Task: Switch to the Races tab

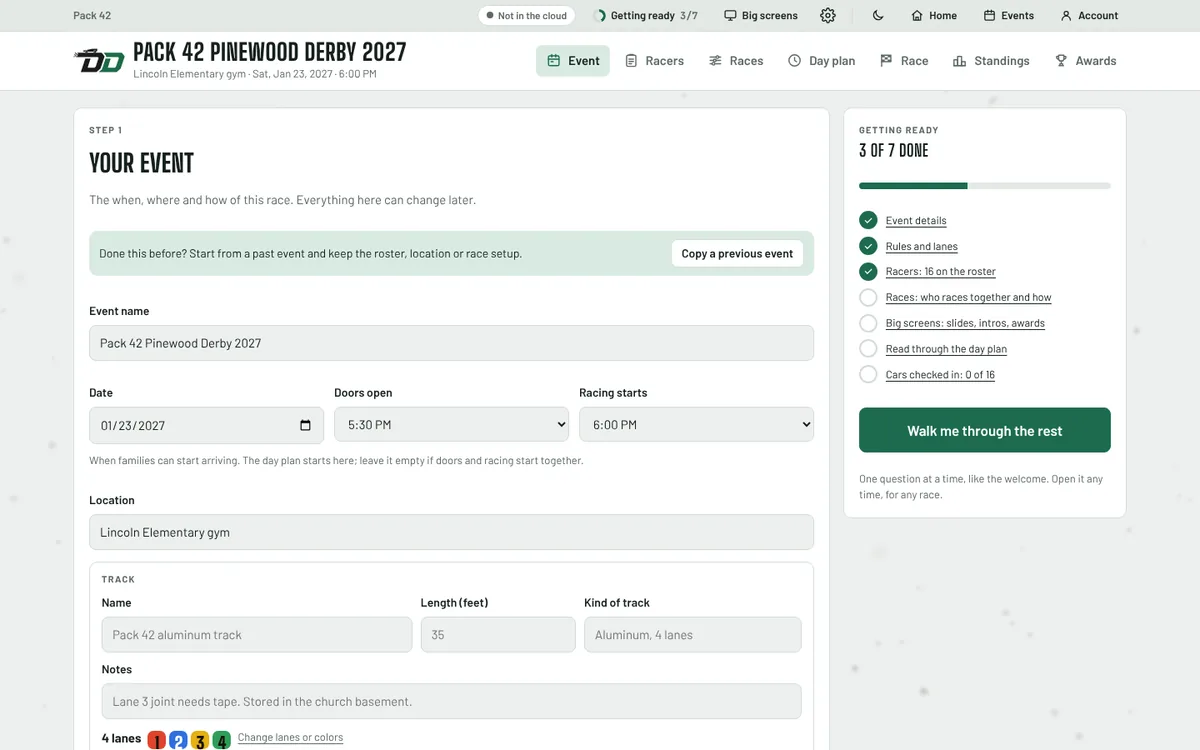Action: (x=736, y=61)
